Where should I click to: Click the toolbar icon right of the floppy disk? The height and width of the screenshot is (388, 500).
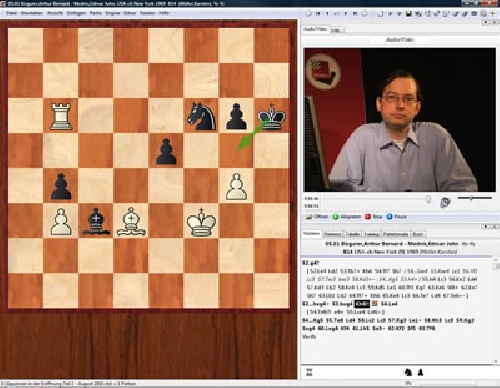(x=418, y=14)
